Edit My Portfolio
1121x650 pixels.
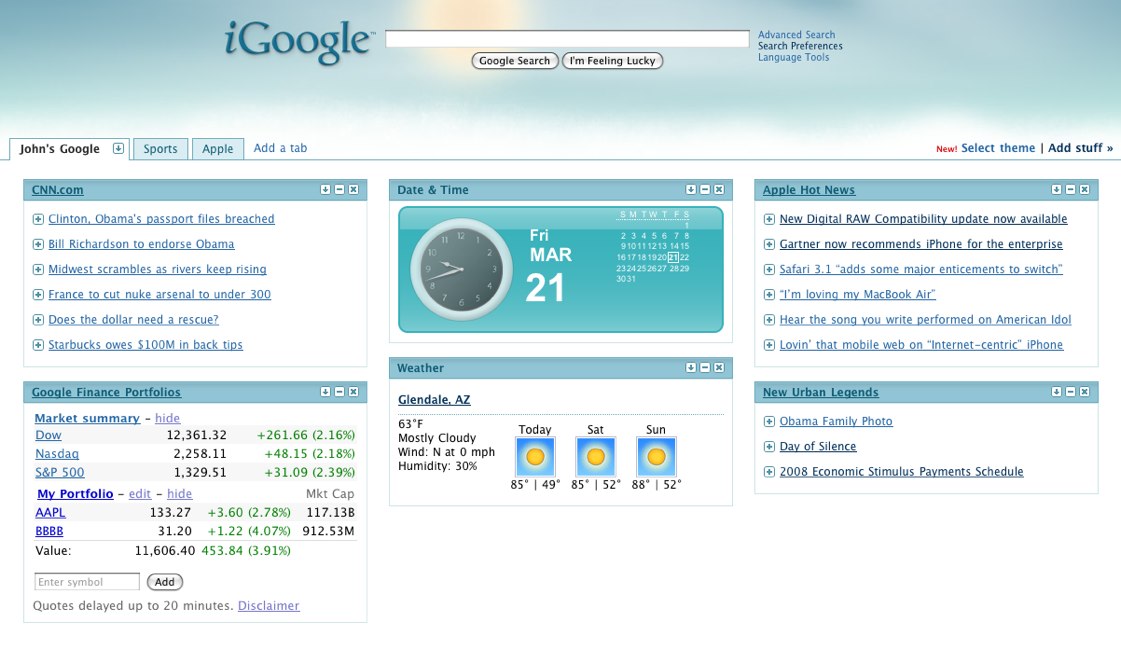[139, 494]
